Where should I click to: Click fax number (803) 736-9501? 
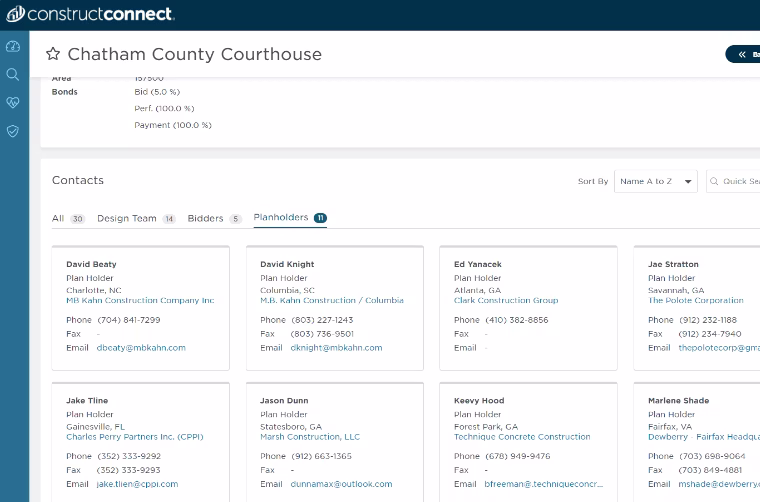click(x=322, y=334)
